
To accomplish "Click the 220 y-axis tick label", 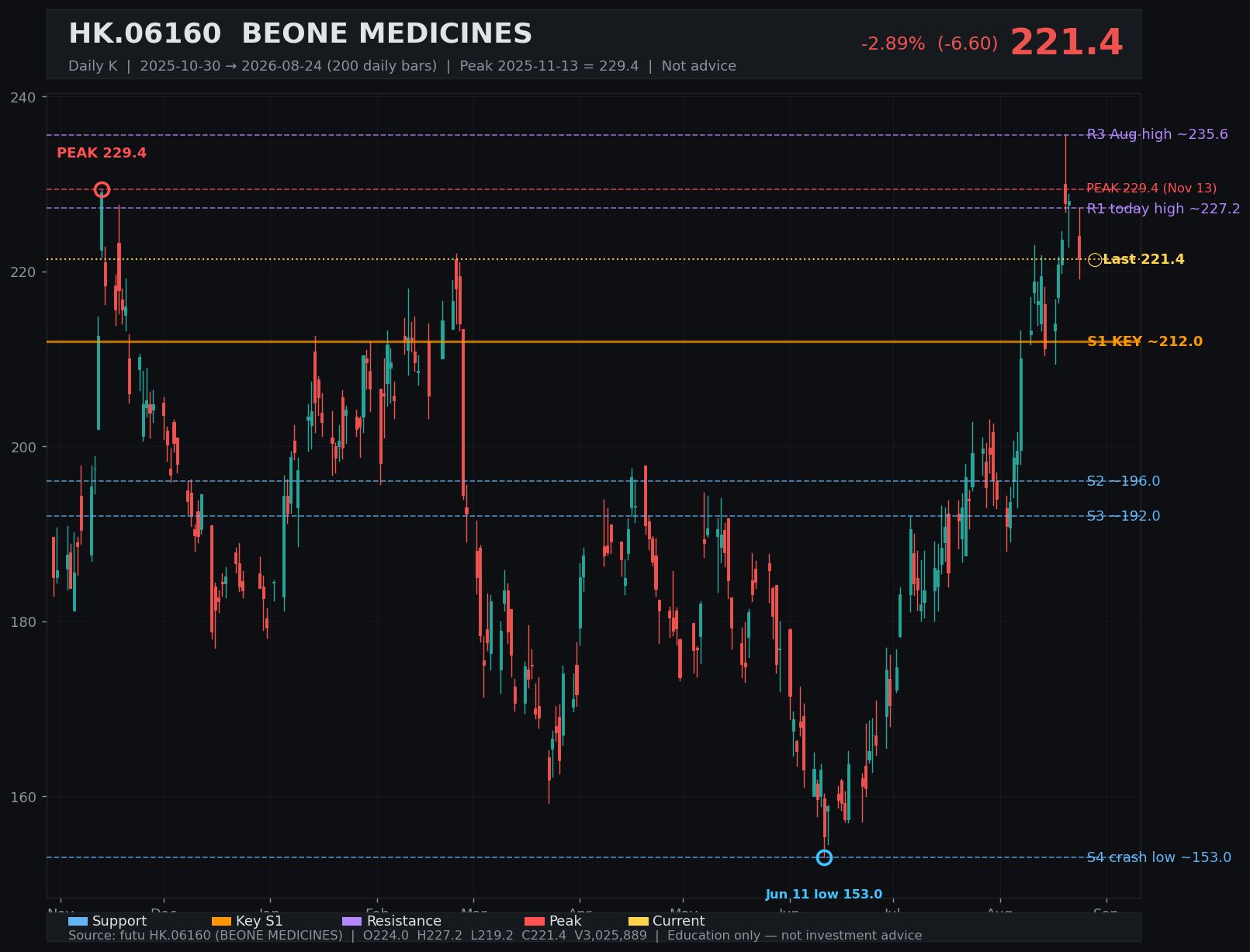I will [x=24, y=272].
